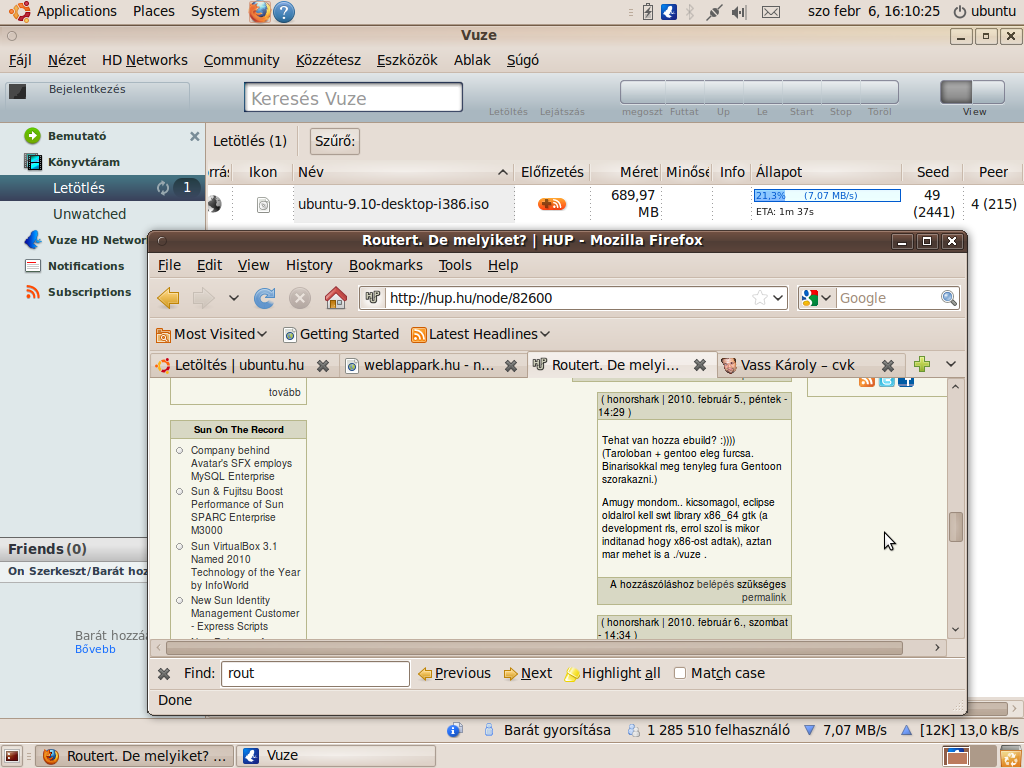Open Subscriptions in Vuze sidebar

(89, 292)
